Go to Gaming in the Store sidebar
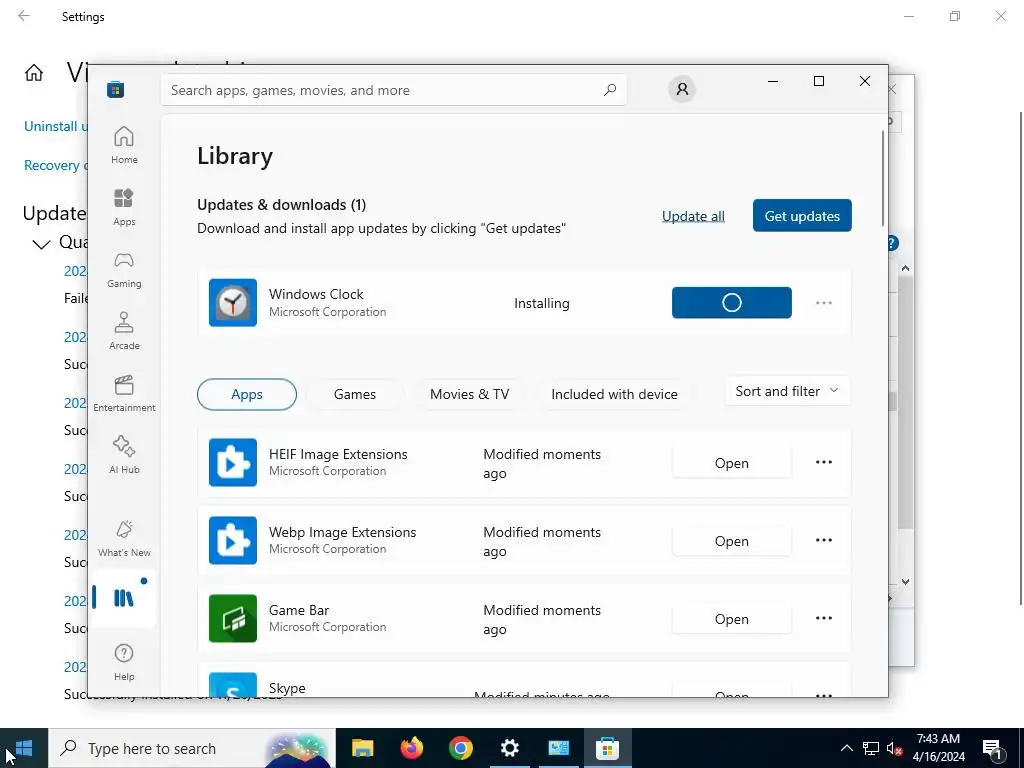Viewport: 1024px width, 768px height. (x=124, y=269)
